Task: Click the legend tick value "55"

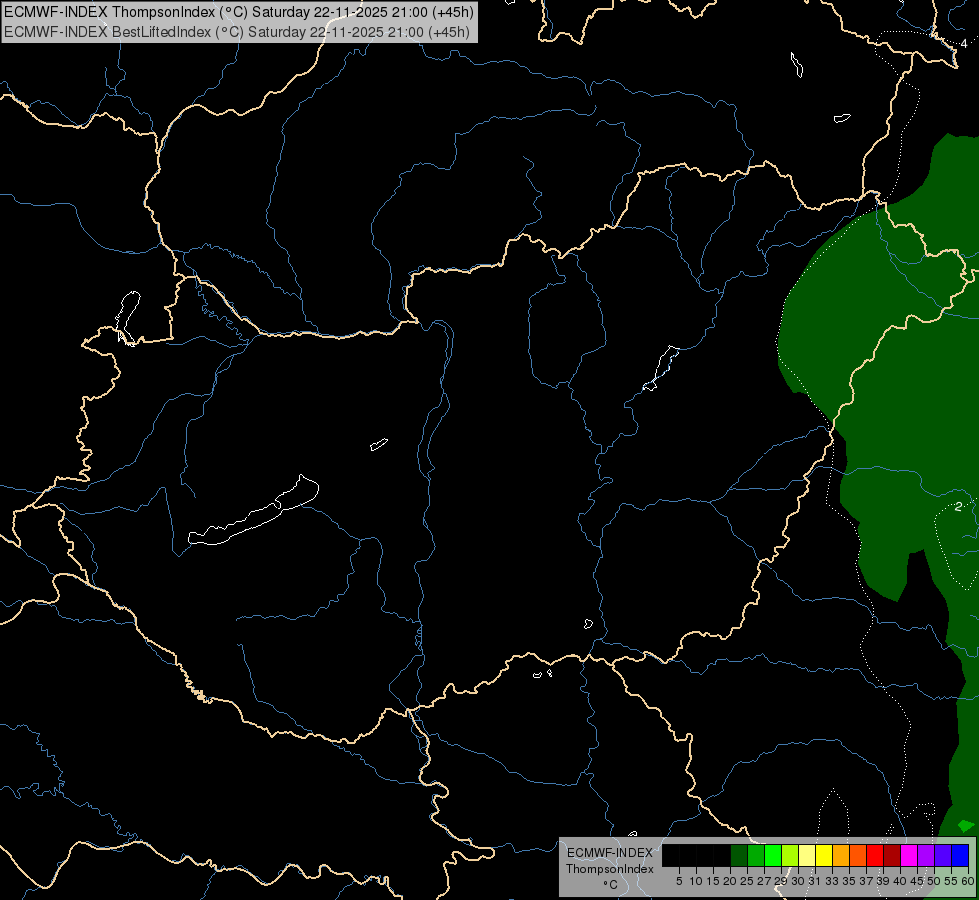Action: (950, 881)
